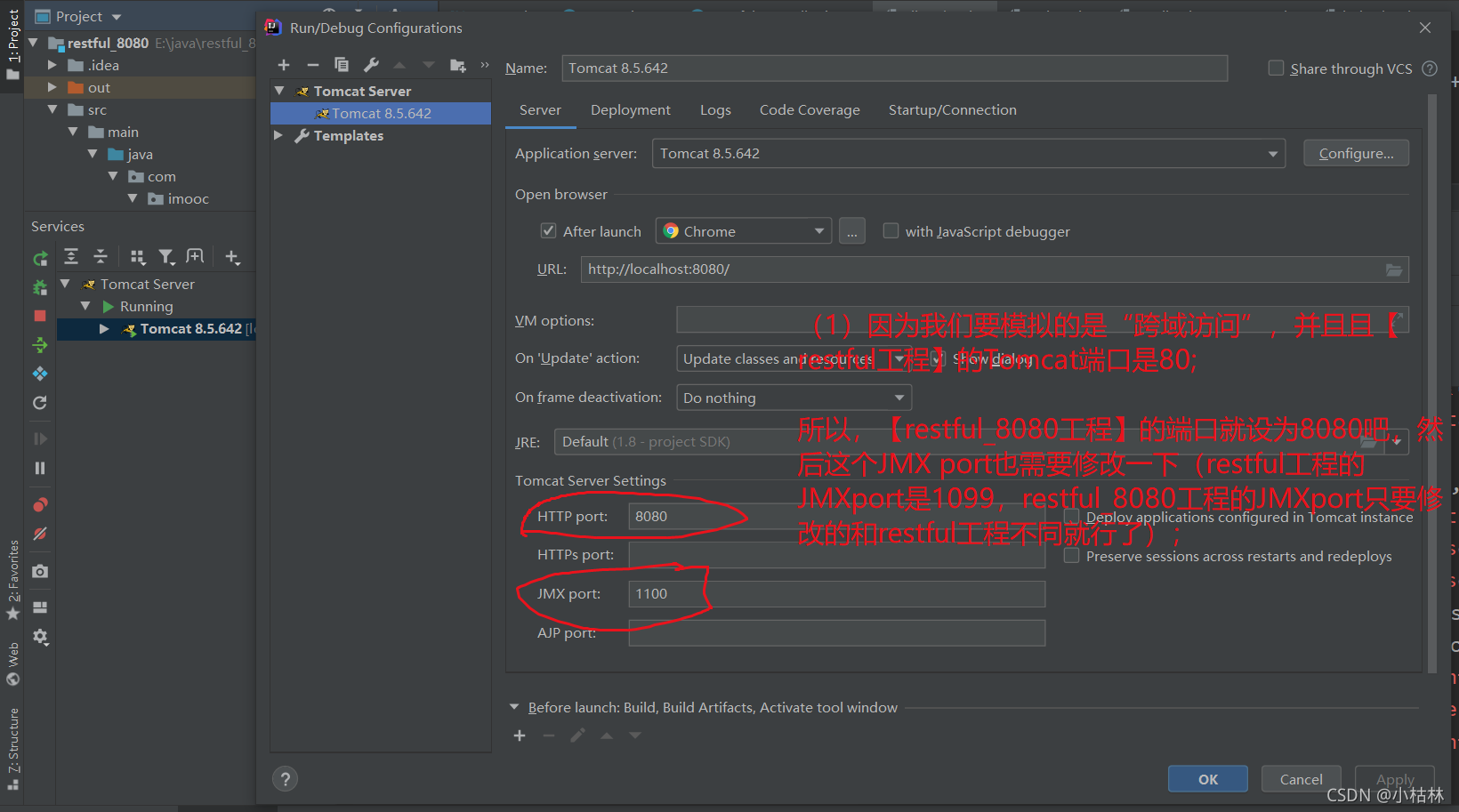The height and width of the screenshot is (812, 1459).
Task: Add new configuration with plus icon
Action: click(x=284, y=65)
